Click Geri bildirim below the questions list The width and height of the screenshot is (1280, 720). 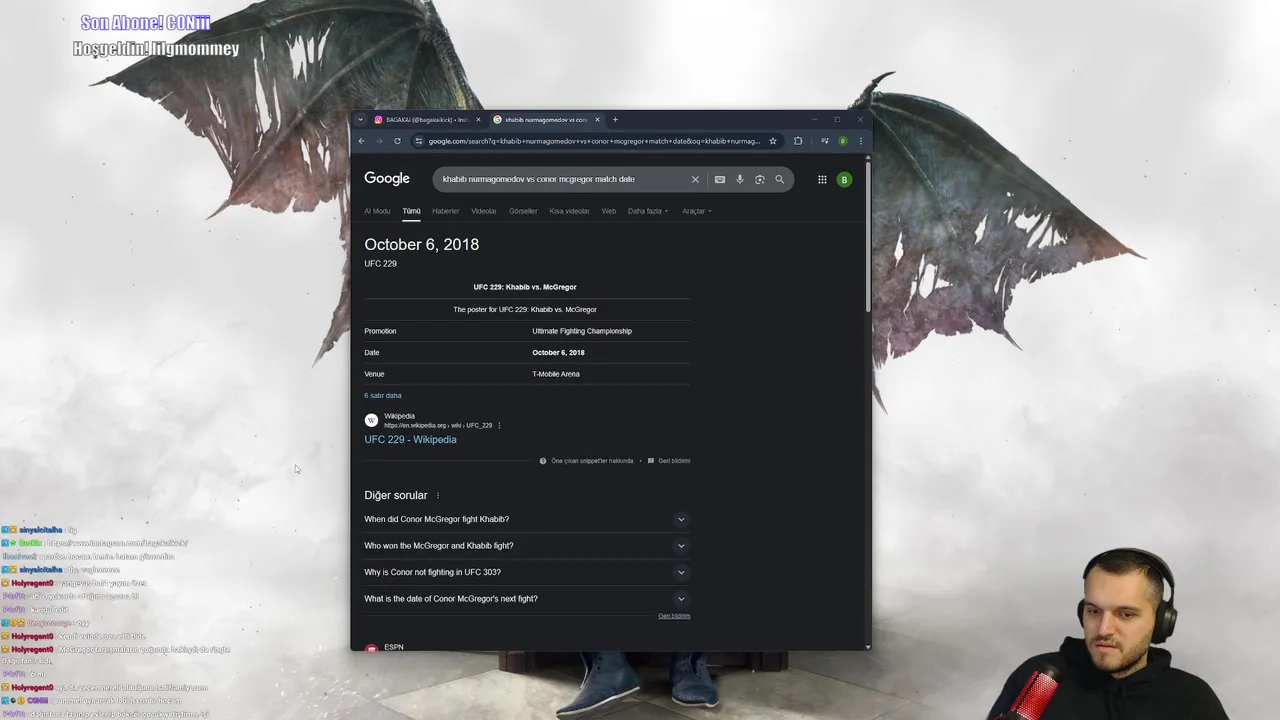point(674,616)
